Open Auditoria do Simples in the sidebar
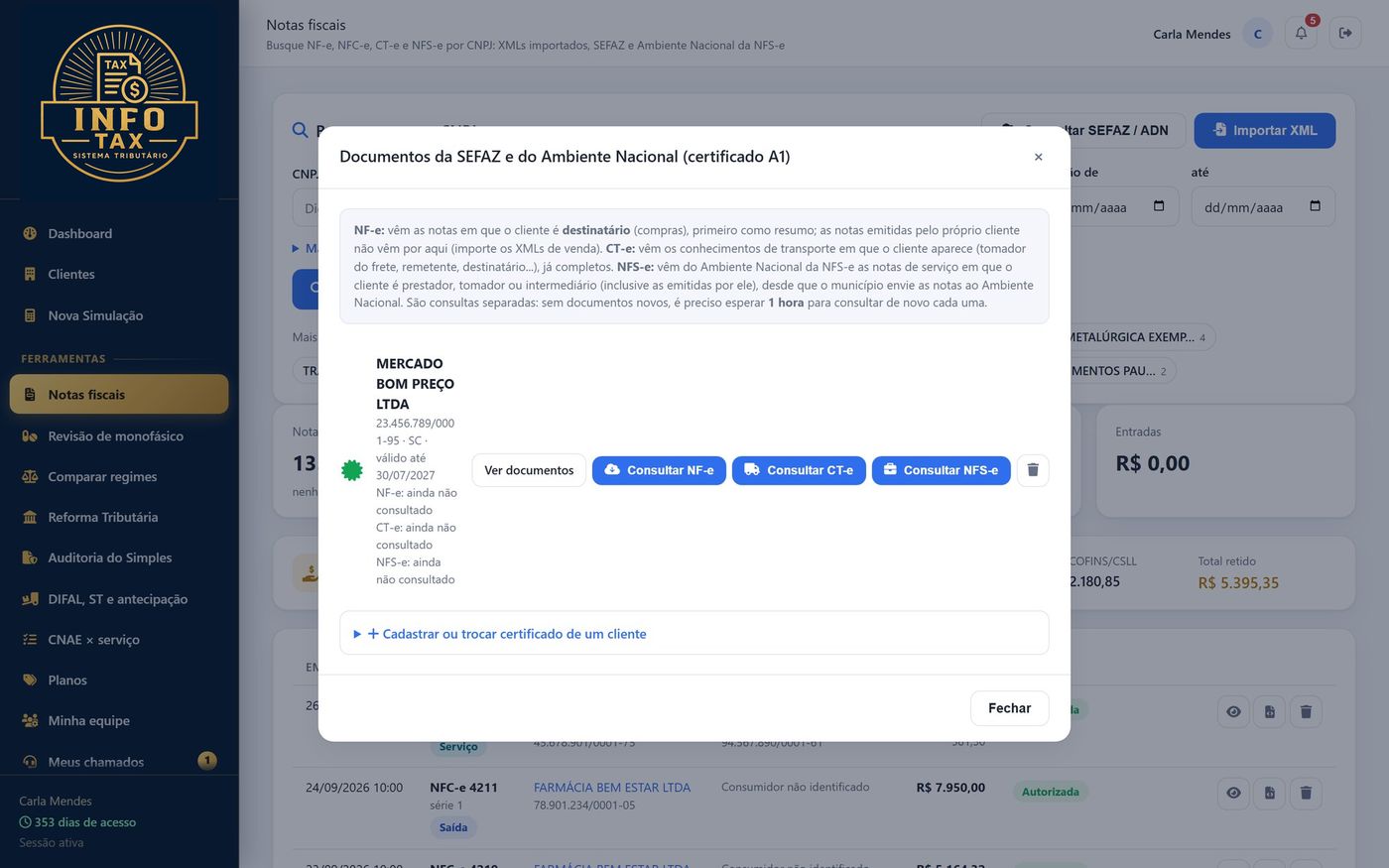Image resolution: width=1389 pixels, height=868 pixels. click(x=119, y=558)
